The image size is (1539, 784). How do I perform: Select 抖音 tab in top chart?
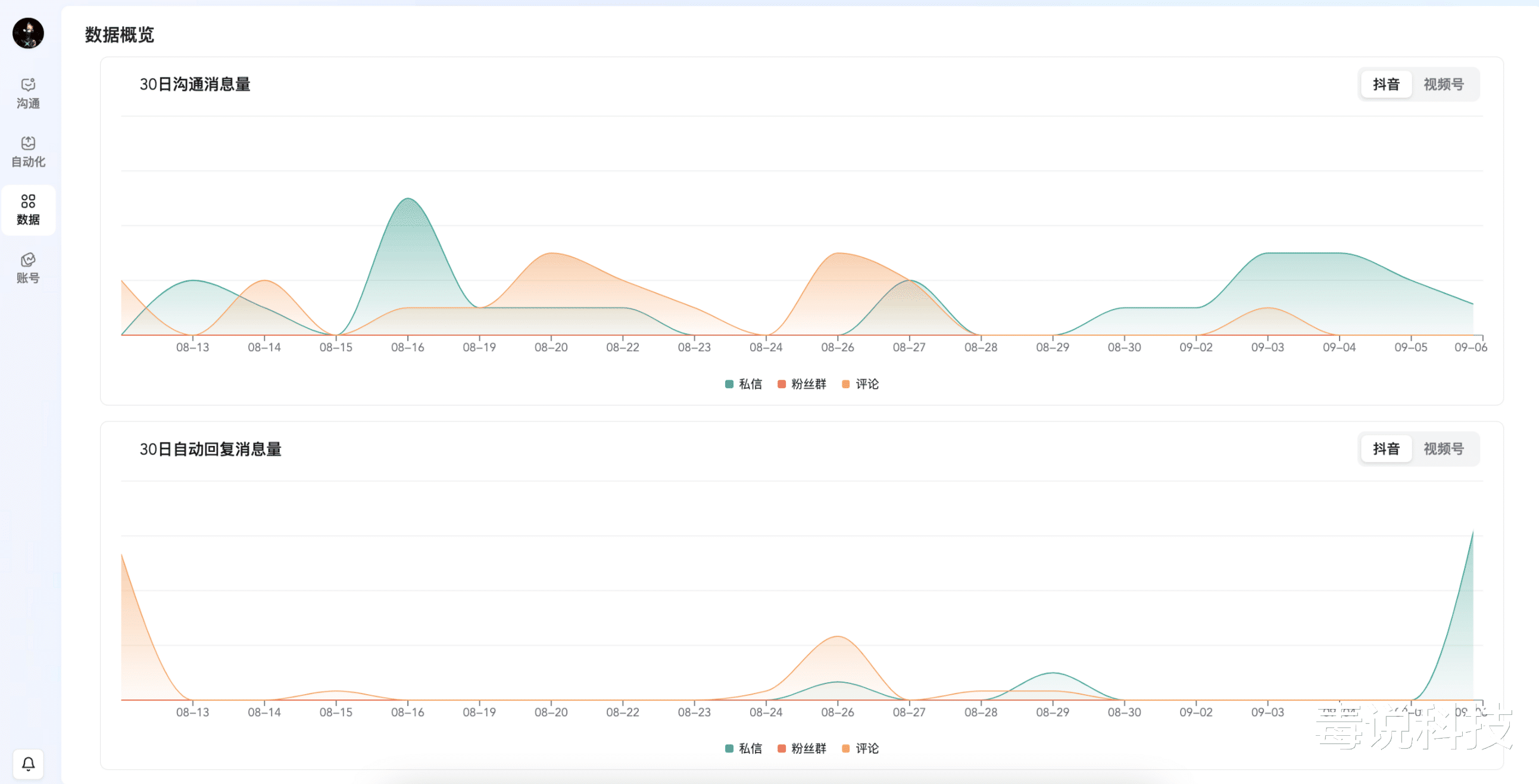1386,85
